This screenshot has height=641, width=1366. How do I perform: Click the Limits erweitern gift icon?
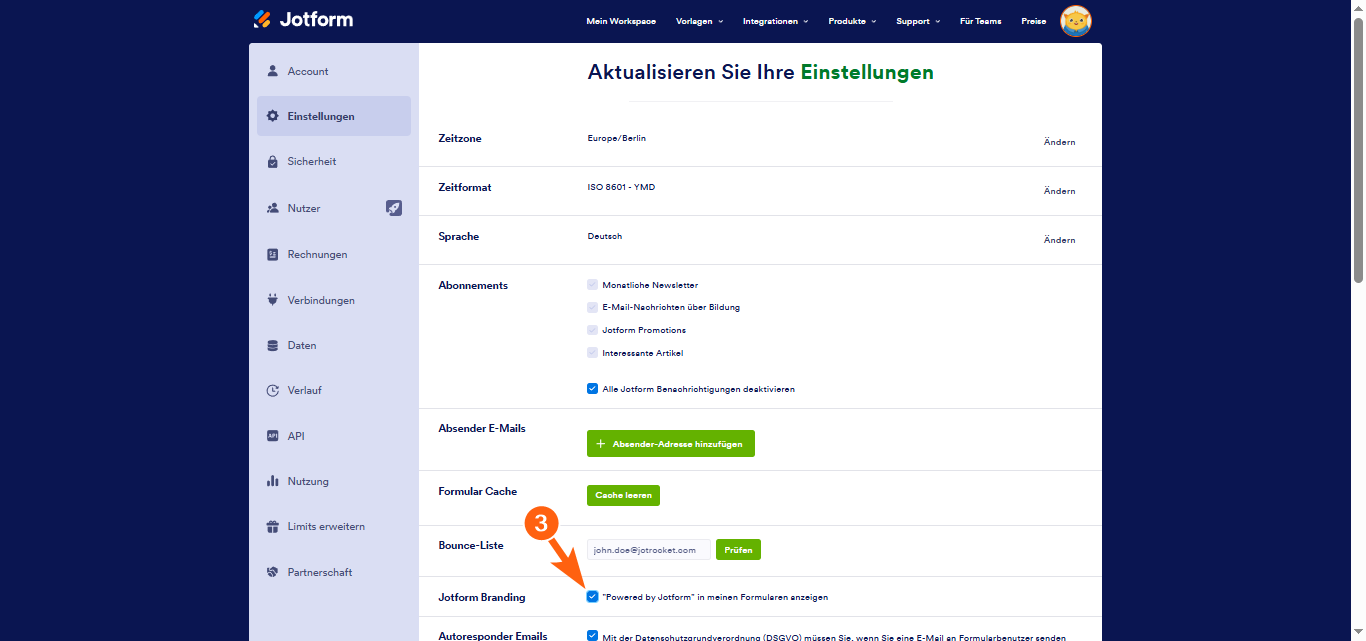(x=272, y=526)
